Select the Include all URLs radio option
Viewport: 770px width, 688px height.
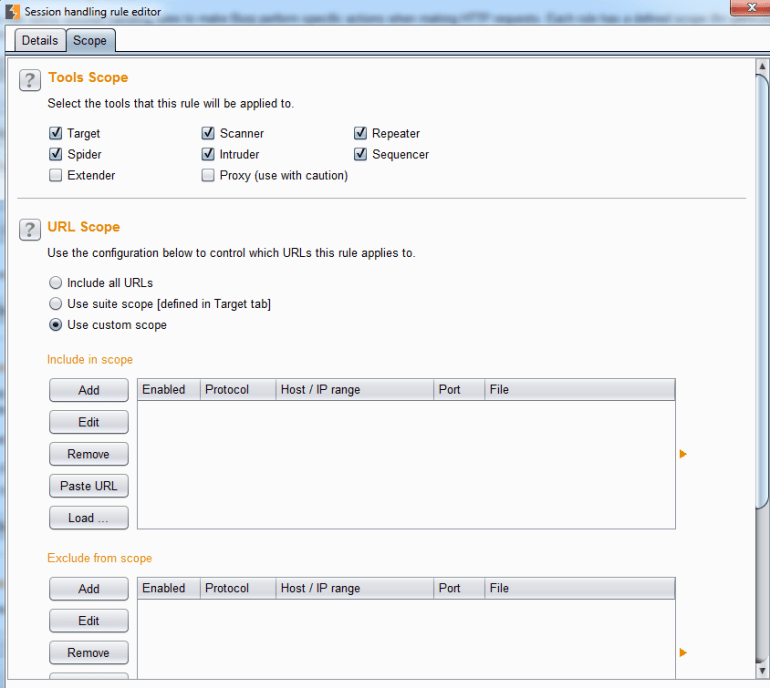[56, 283]
